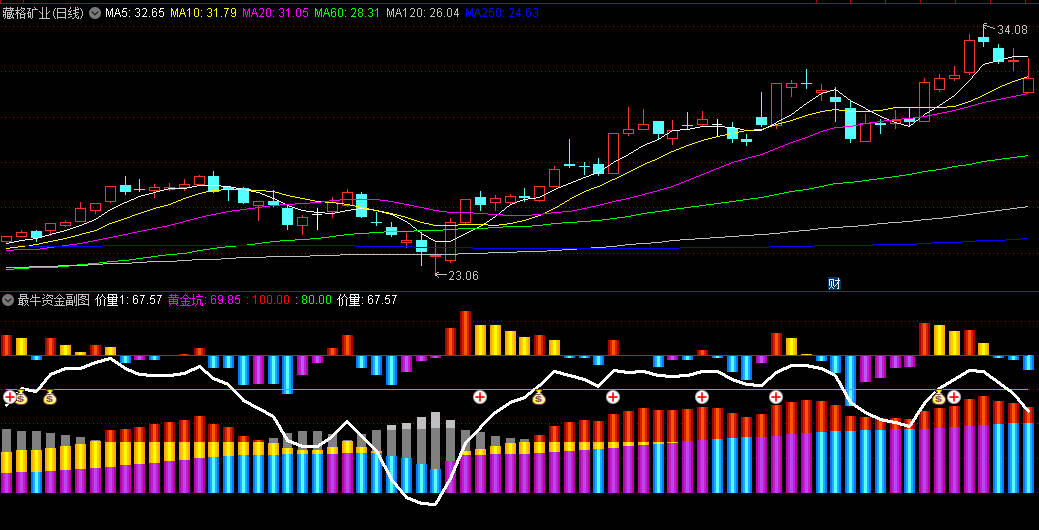This screenshot has height=530, width=1039.
Task: Open the dropdown arrow beside 藏格矿业(日线)
Action: point(95,13)
